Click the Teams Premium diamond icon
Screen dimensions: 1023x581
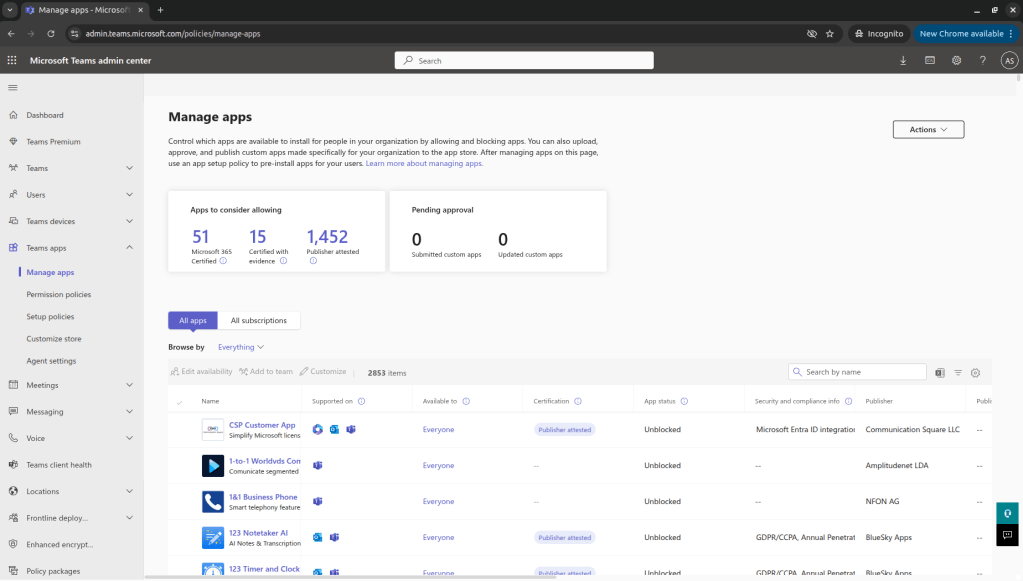[x=13, y=142]
